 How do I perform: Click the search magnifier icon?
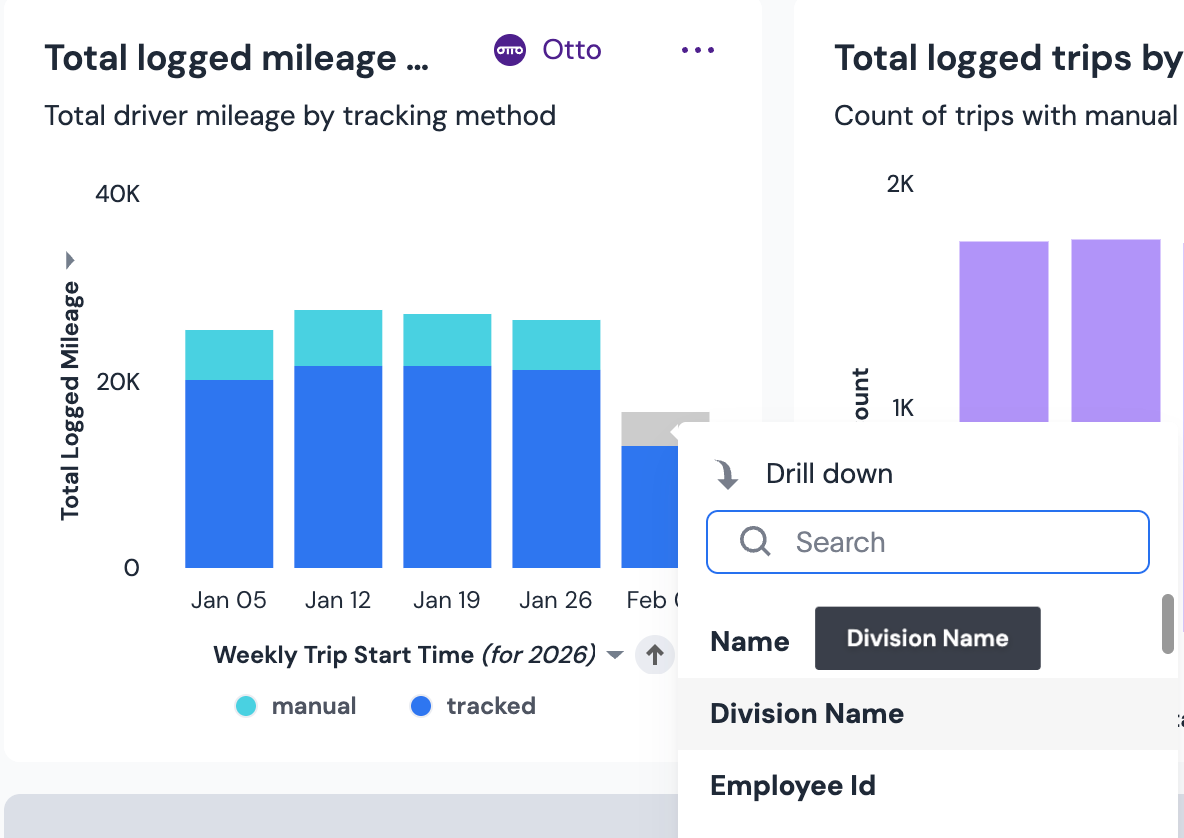(754, 541)
